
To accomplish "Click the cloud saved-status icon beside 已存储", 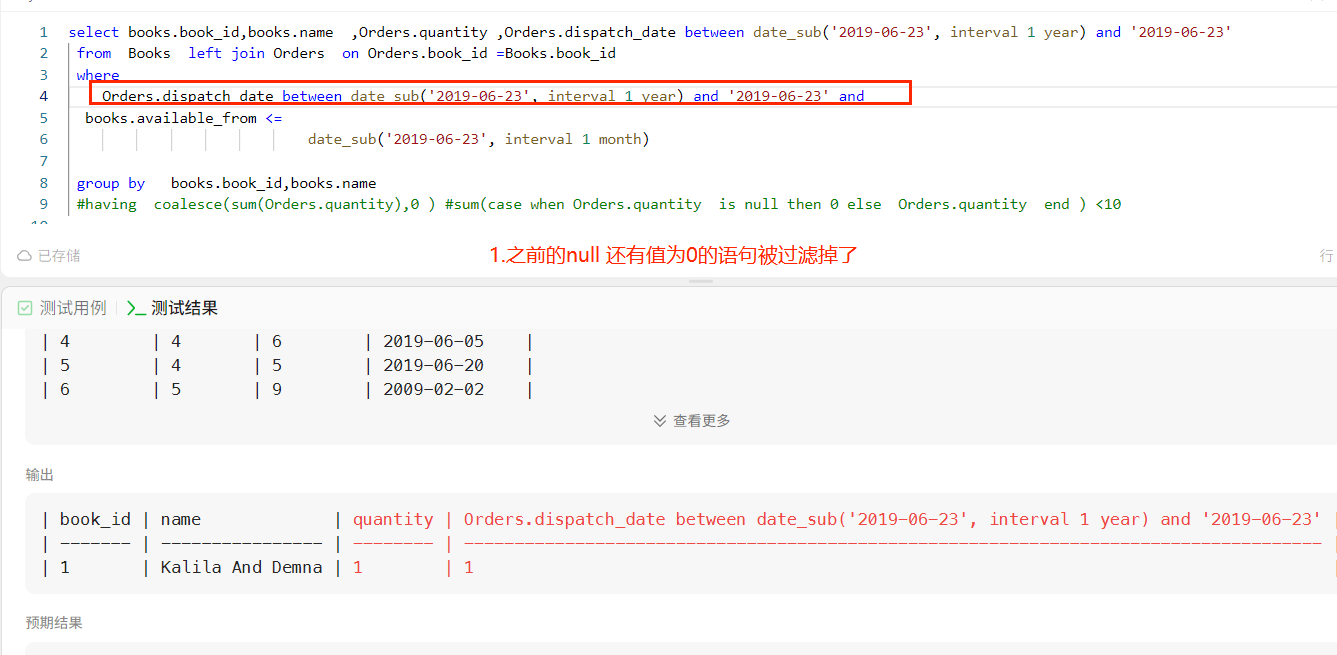I will [24, 256].
